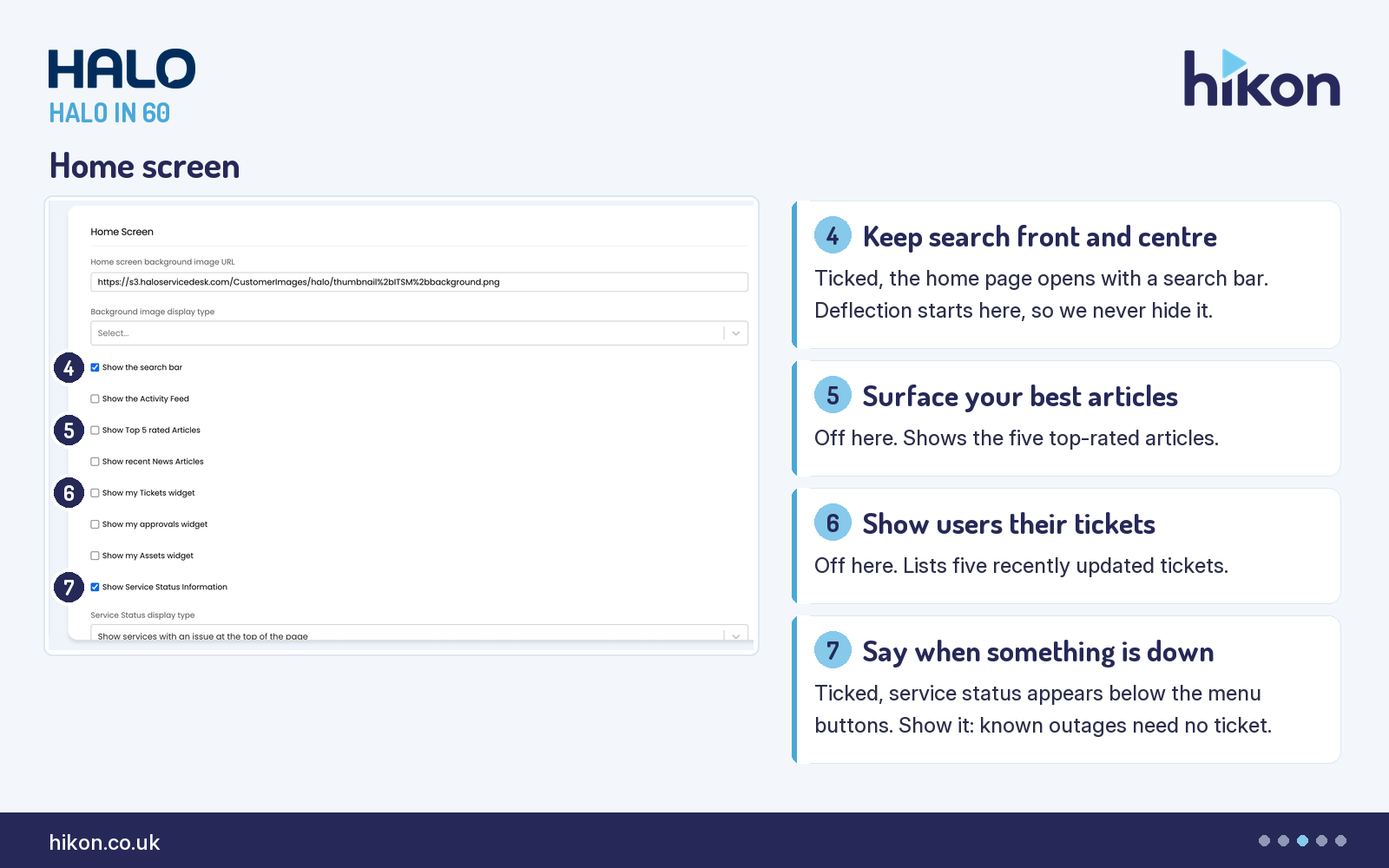The width and height of the screenshot is (1389, 868).
Task: Tick the 'Show the search bar' checkbox
Action: click(x=95, y=367)
